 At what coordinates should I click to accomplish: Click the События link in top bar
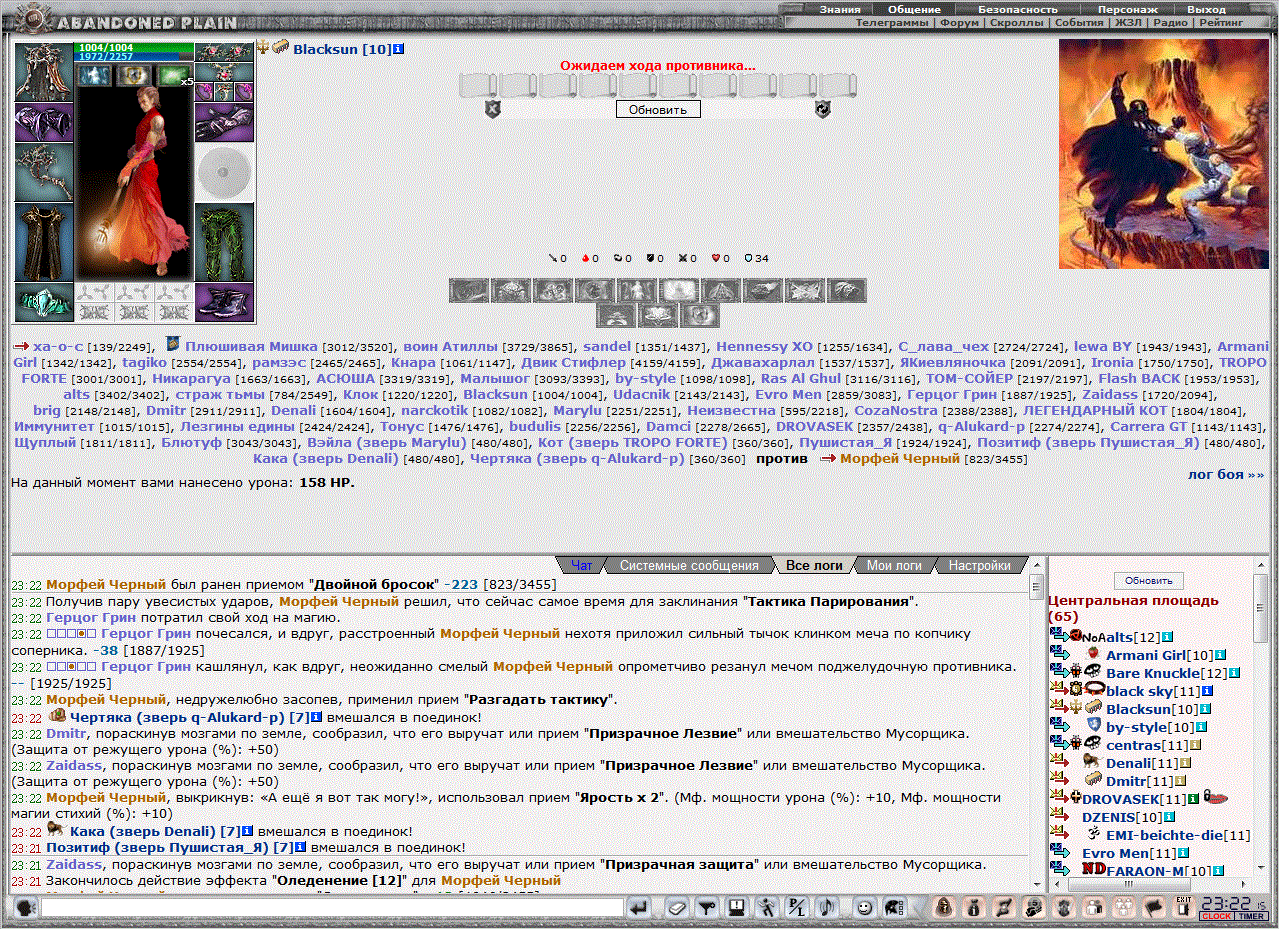1079,21
